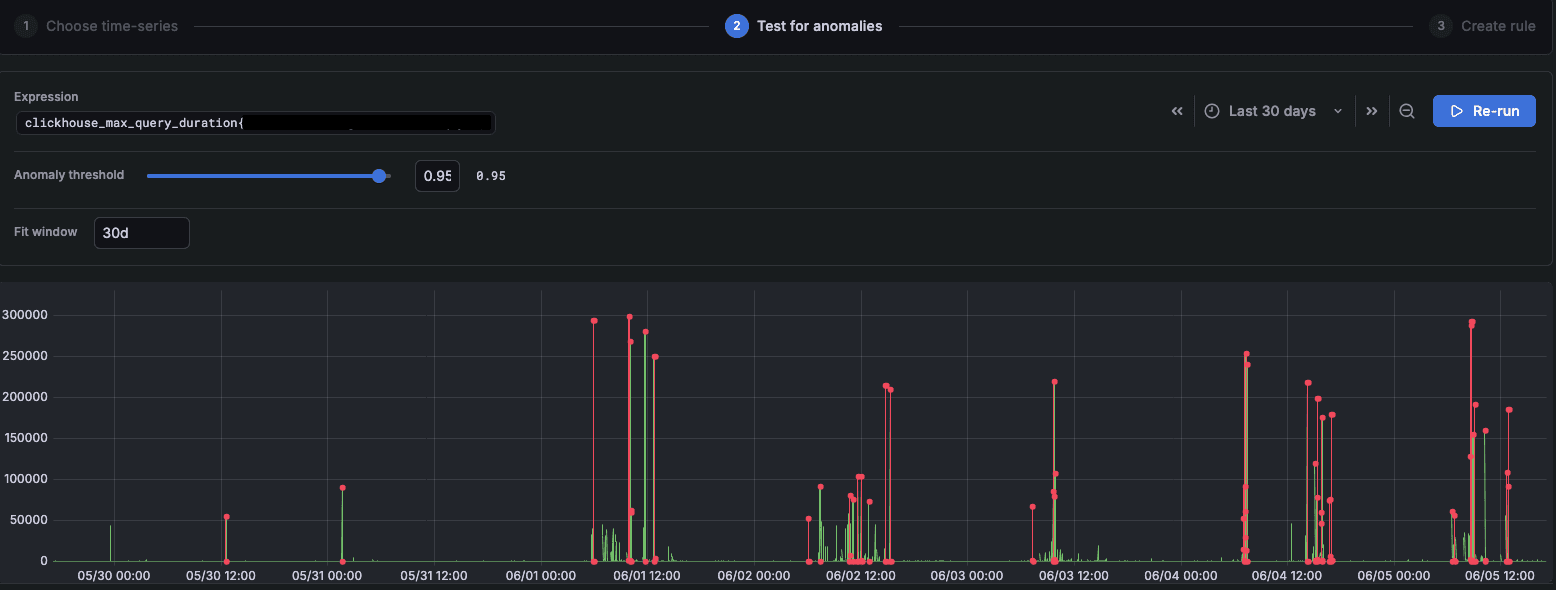Shift time range forward with double-right arrows
This screenshot has height=590, width=1556.
click(1372, 111)
